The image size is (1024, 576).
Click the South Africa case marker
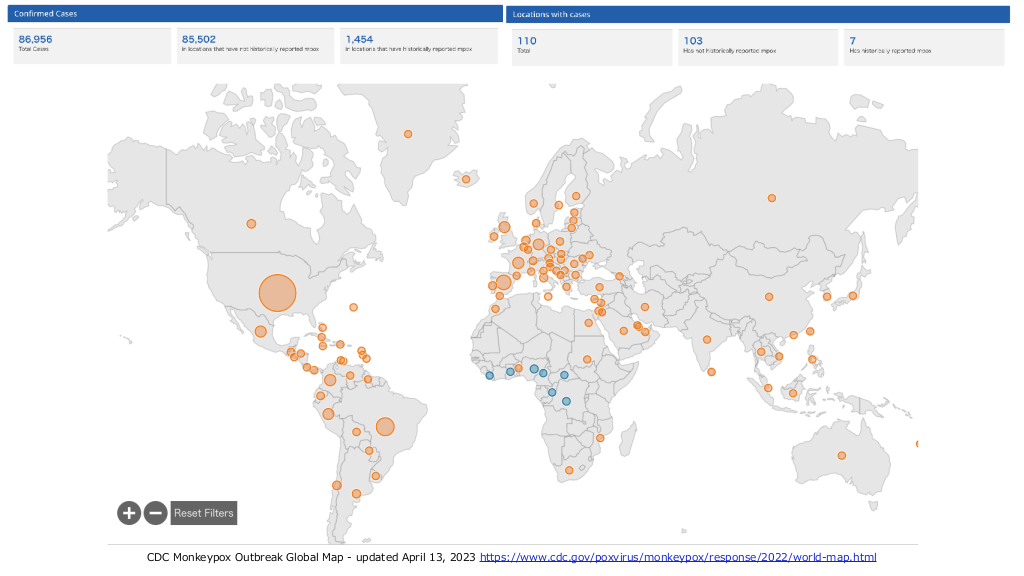(569, 470)
